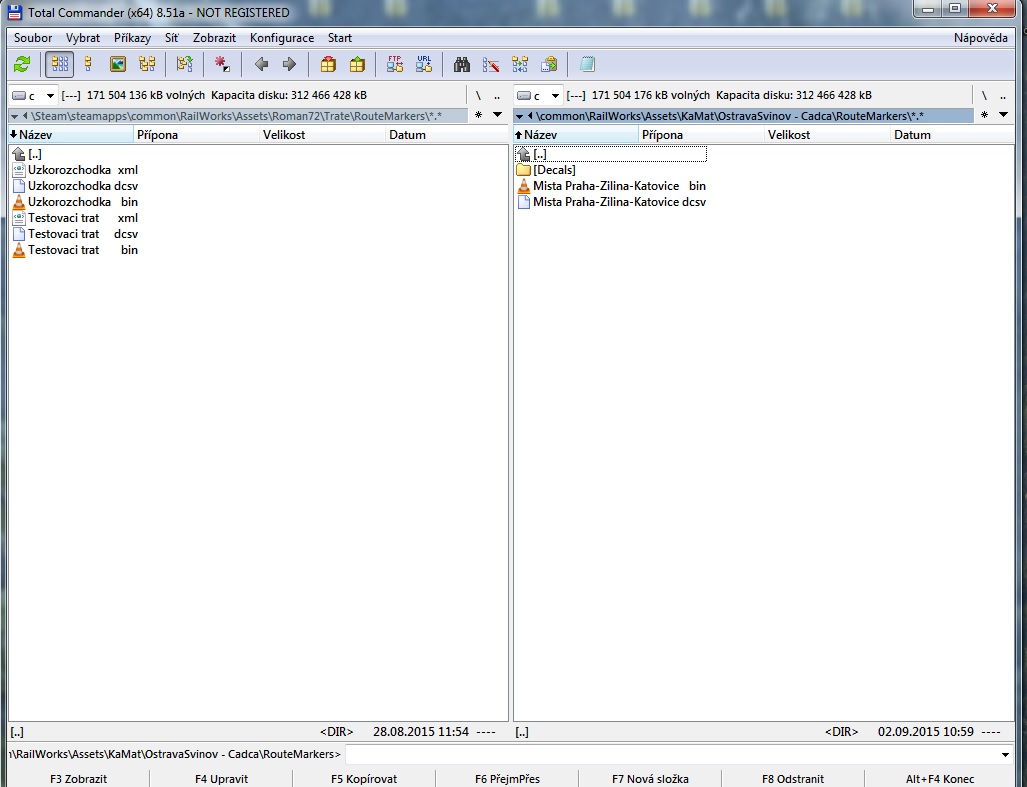This screenshot has width=1027, height=787.
Task: Open the Síť menu
Action: (x=172, y=38)
